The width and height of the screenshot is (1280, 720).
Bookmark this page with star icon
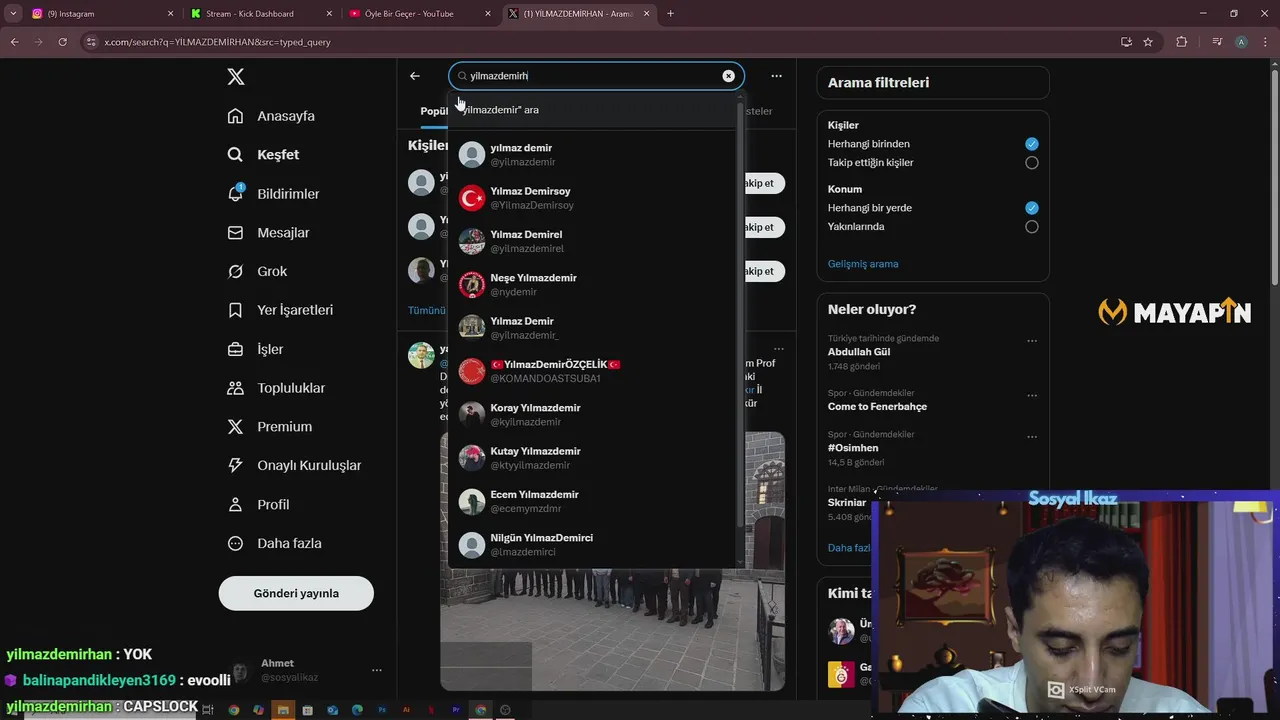[x=1148, y=42]
